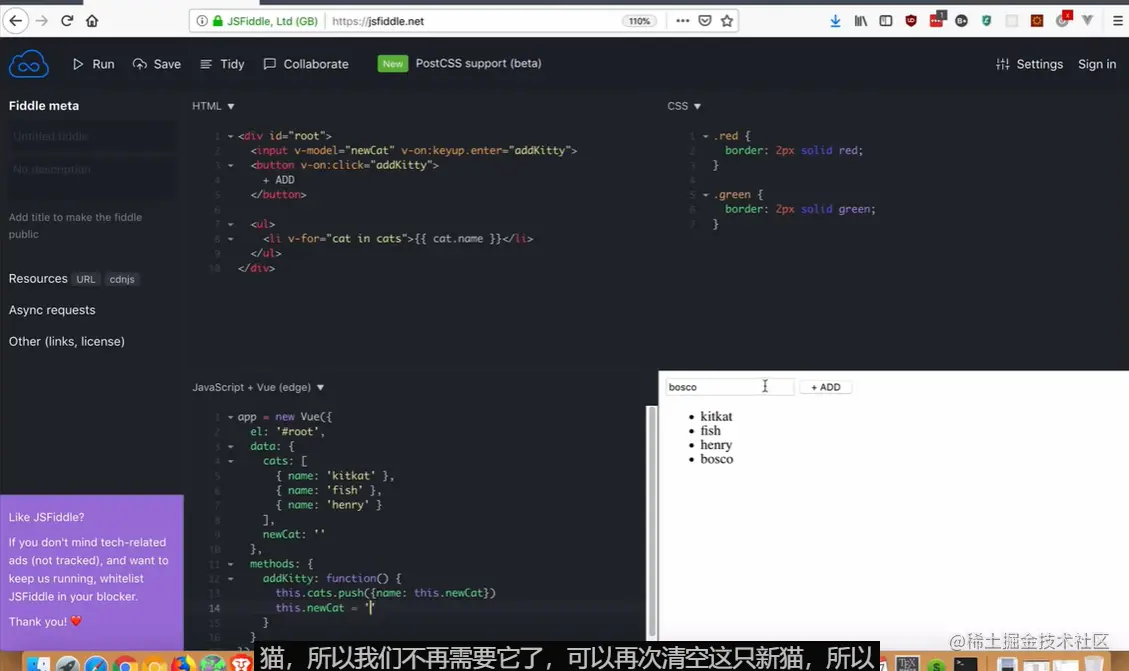Viewport: 1129px width, 671px height.
Task: Collapse the ul element fold arrow
Action: click(x=230, y=224)
